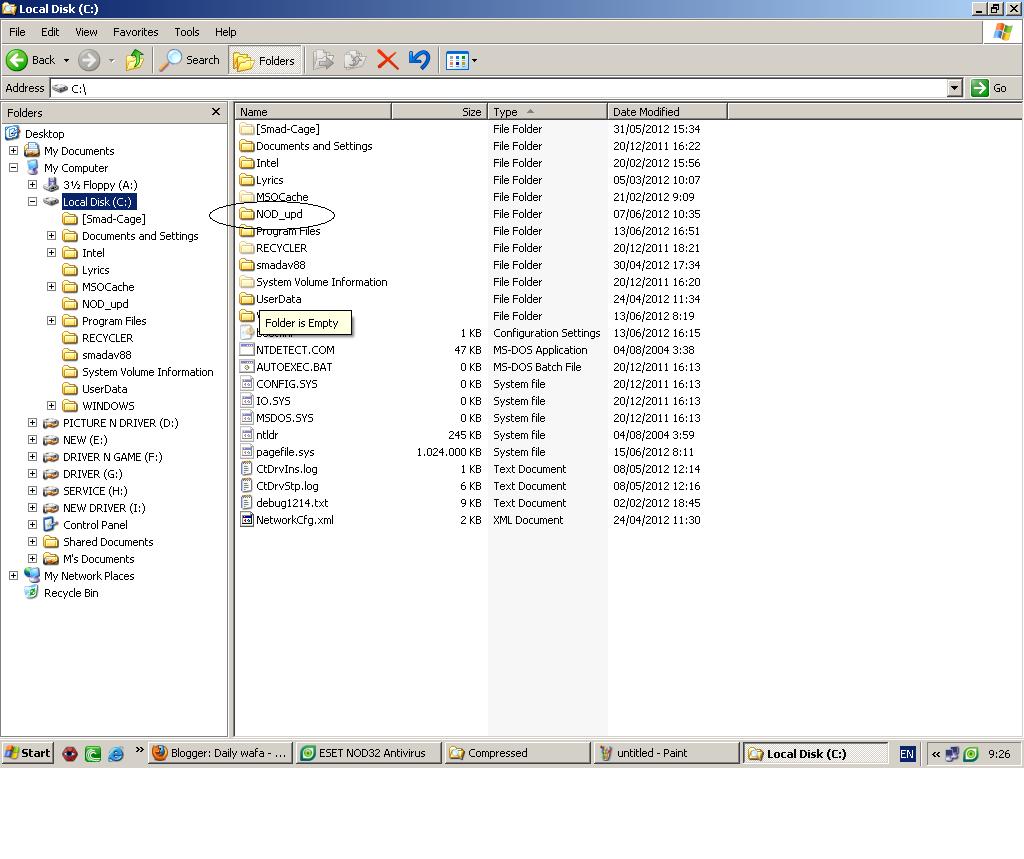
Task: Sort by Date Modified column header
Action: 667,112
